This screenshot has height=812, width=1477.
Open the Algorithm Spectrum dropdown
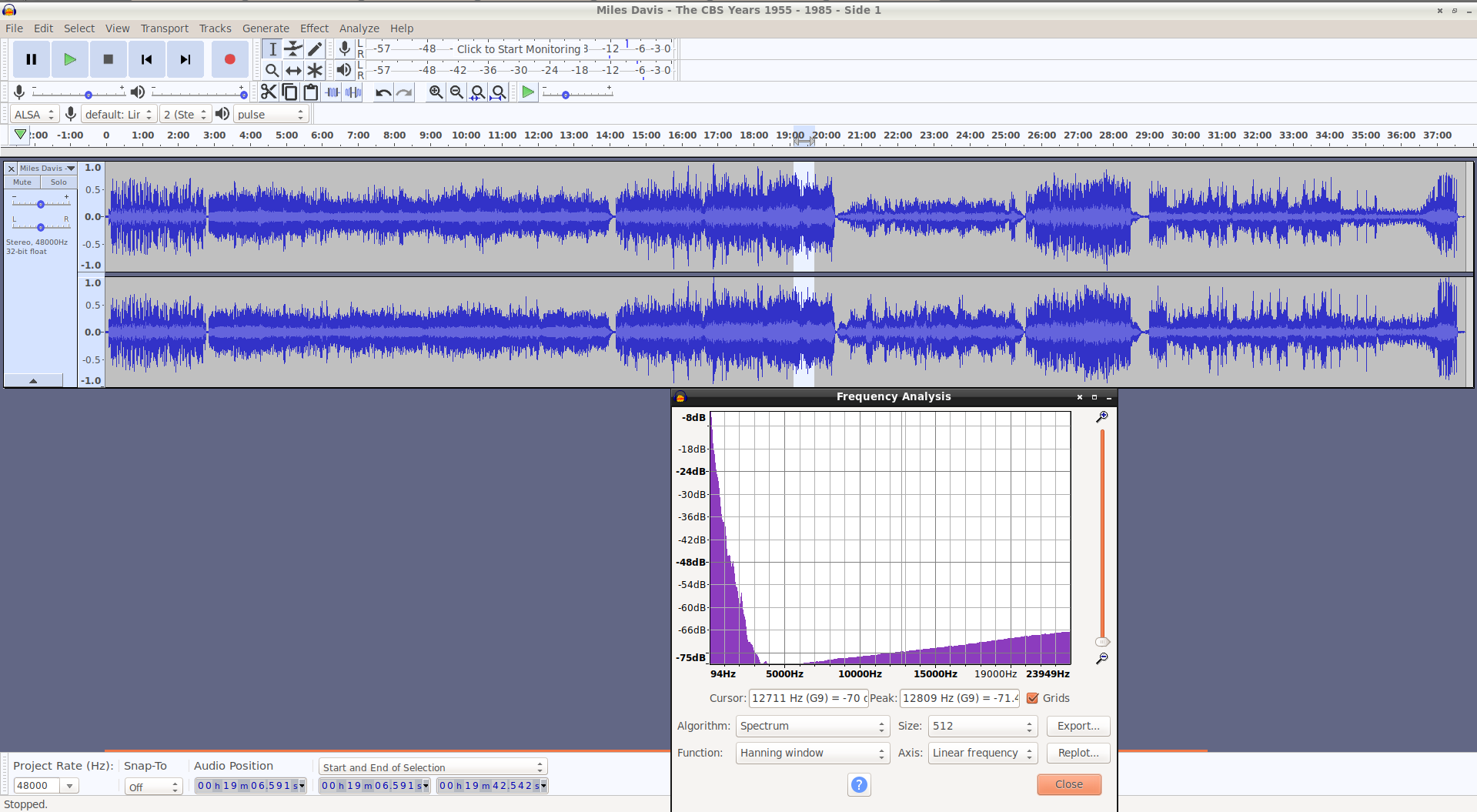coord(812,726)
